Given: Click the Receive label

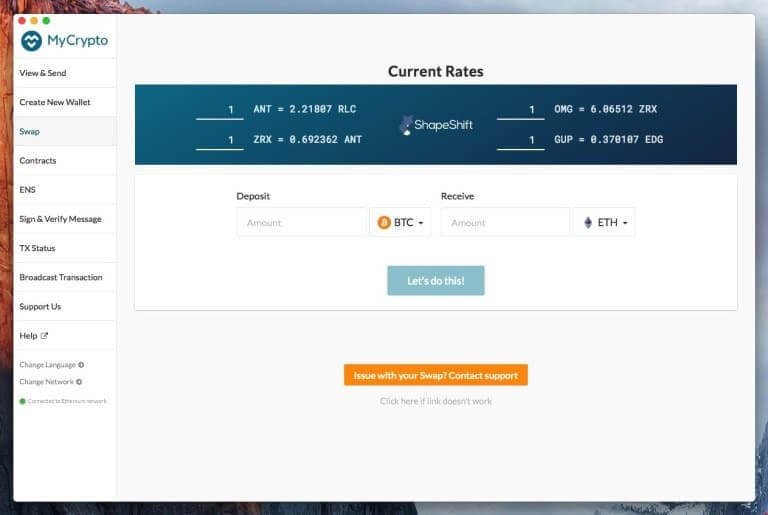Looking at the screenshot, I should 457,196.
